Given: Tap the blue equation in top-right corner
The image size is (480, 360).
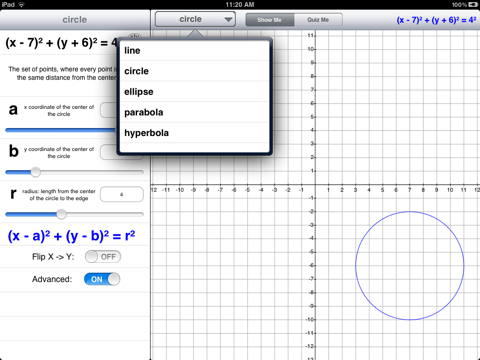Looking at the screenshot, I should pos(436,20).
